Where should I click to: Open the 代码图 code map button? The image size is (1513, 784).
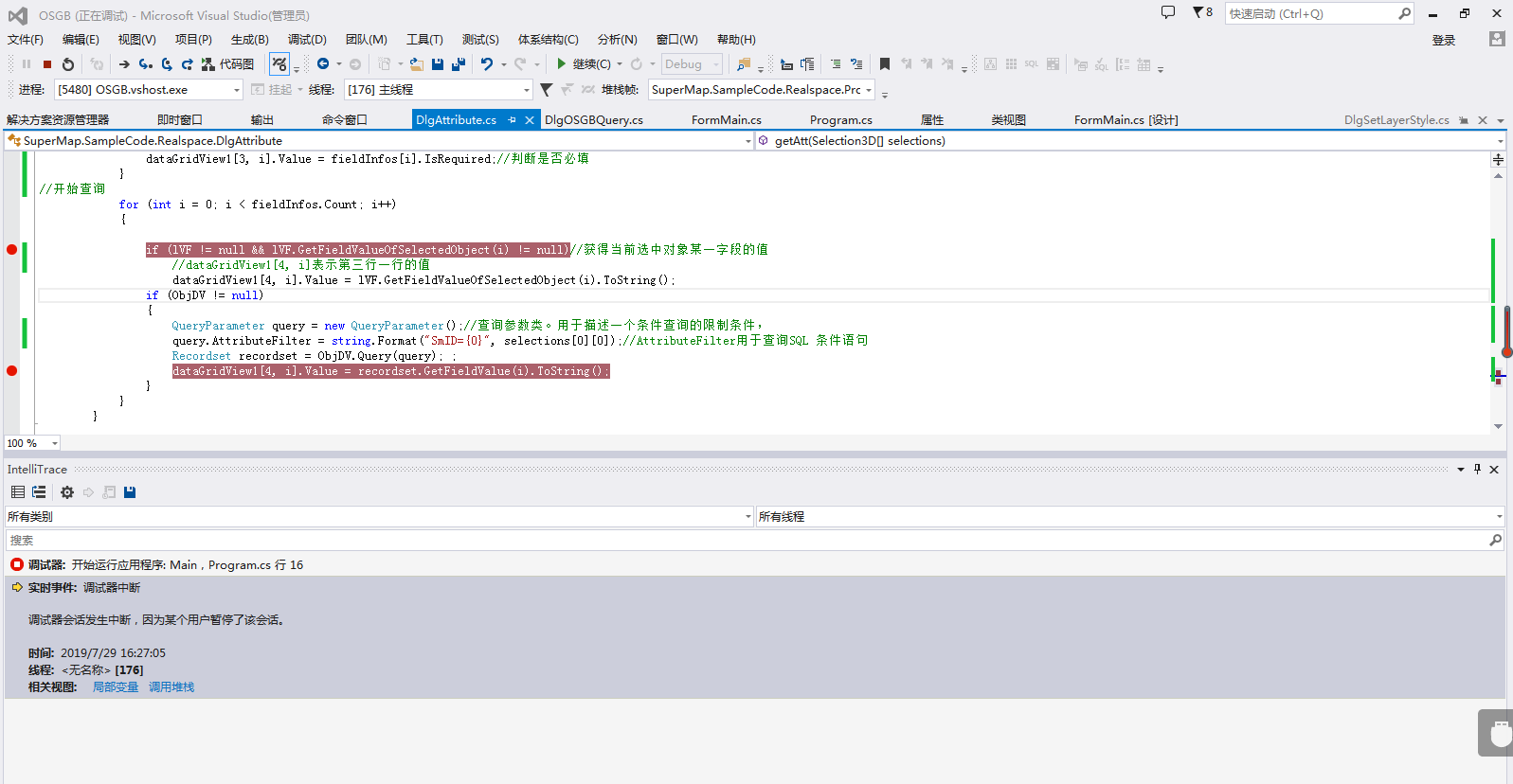pyautogui.click(x=227, y=64)
